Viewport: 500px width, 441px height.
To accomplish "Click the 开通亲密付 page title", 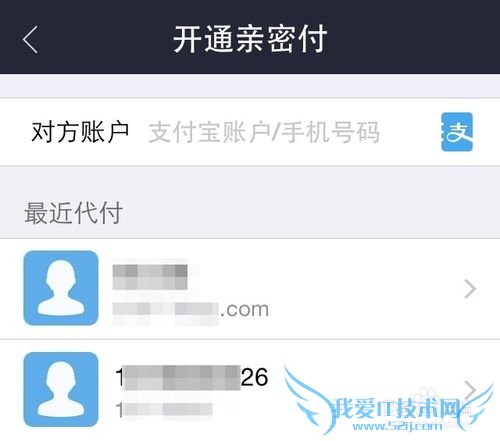I will pyautogui.click(x=250, y=39).
